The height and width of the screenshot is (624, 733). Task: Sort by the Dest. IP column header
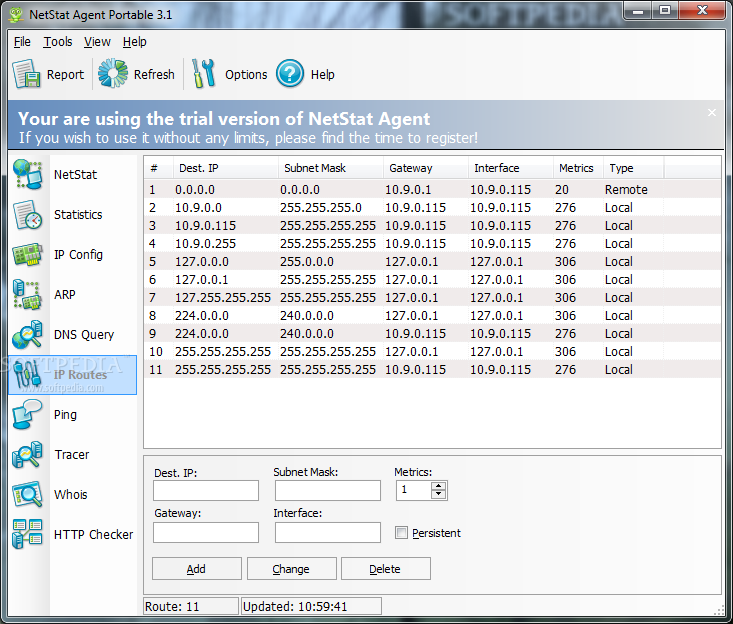pos(225,168)
